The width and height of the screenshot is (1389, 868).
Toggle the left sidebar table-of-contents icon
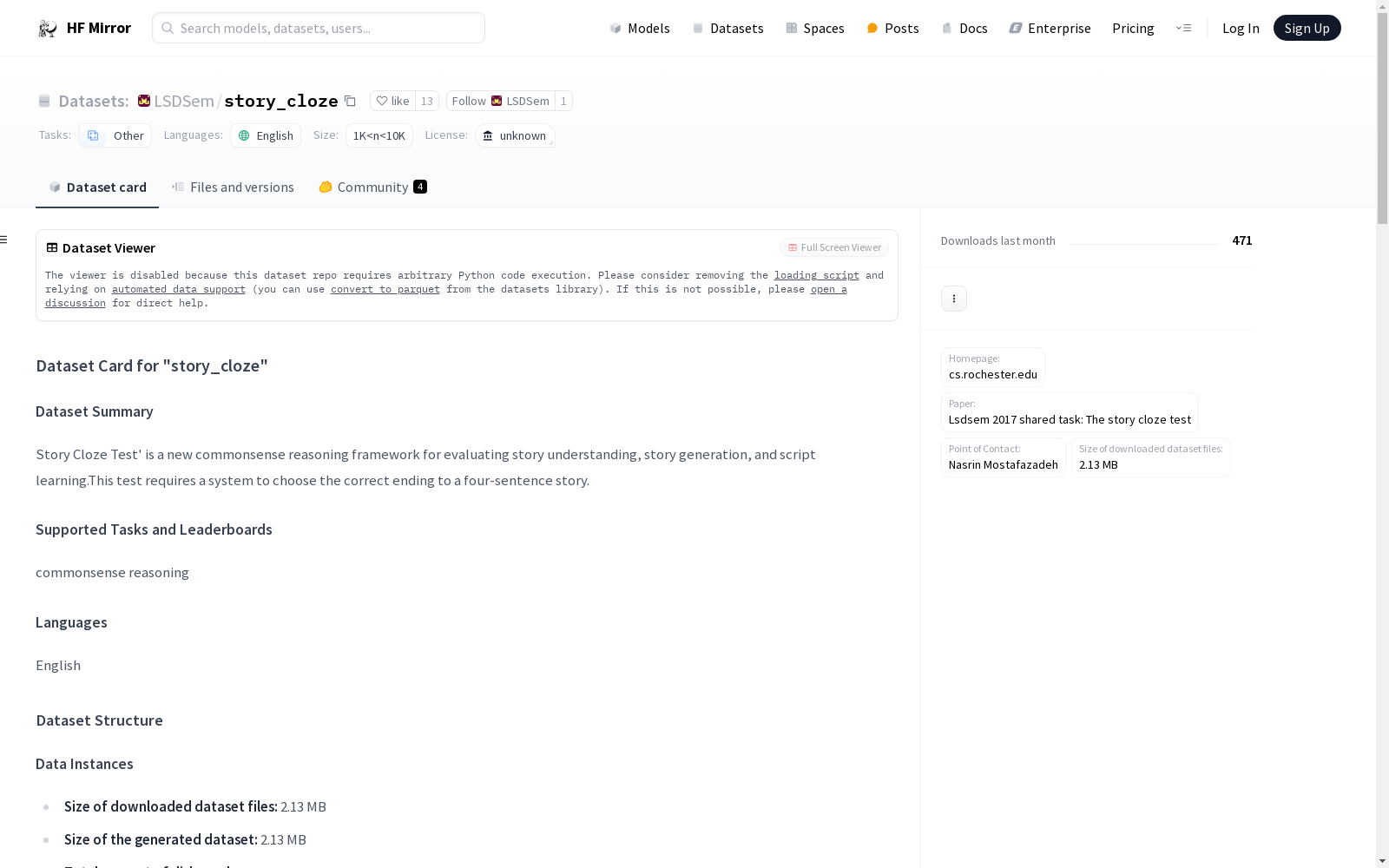(x=3, y=240)
